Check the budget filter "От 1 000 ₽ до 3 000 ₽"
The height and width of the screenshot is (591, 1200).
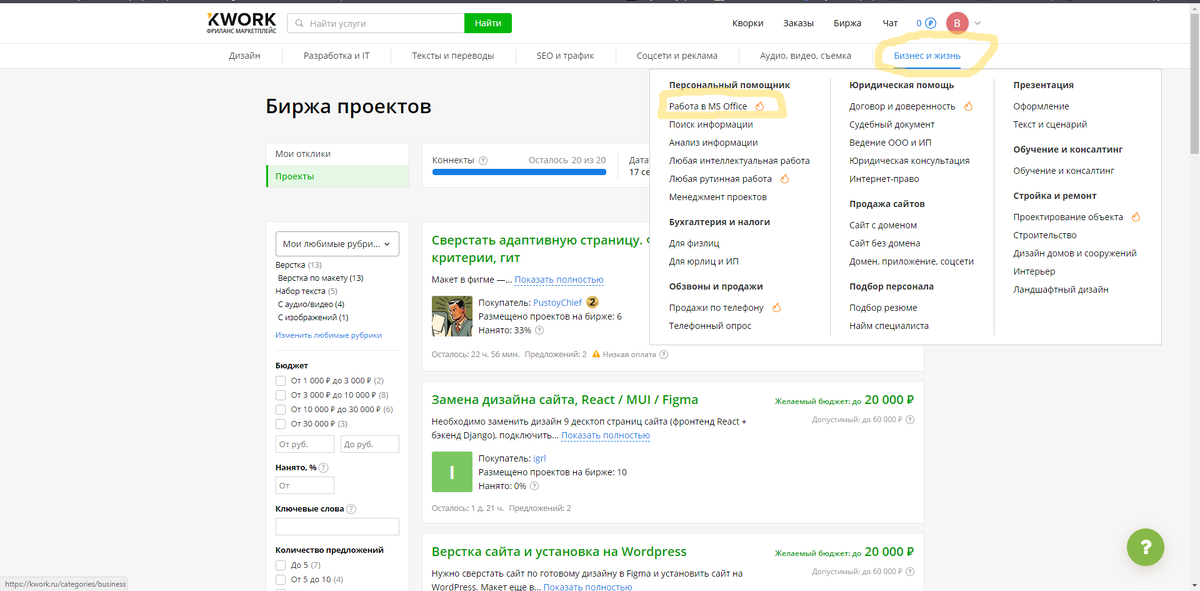(280, 382)
